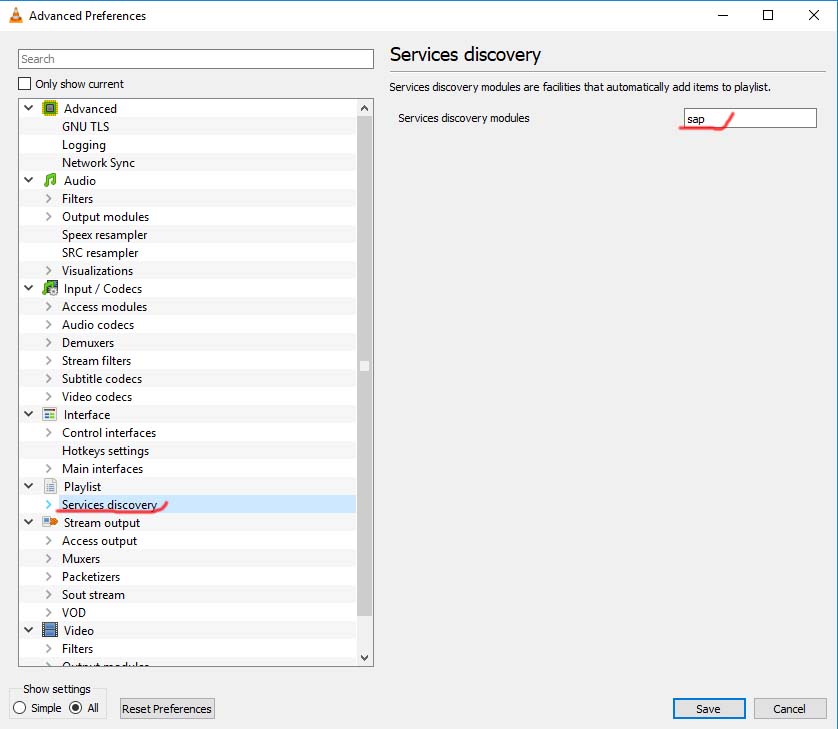Expand the Video codecs node
Image resolution: width=838 pixels, height=729 pixels.
pyautogui.click(x=49, y=397)
